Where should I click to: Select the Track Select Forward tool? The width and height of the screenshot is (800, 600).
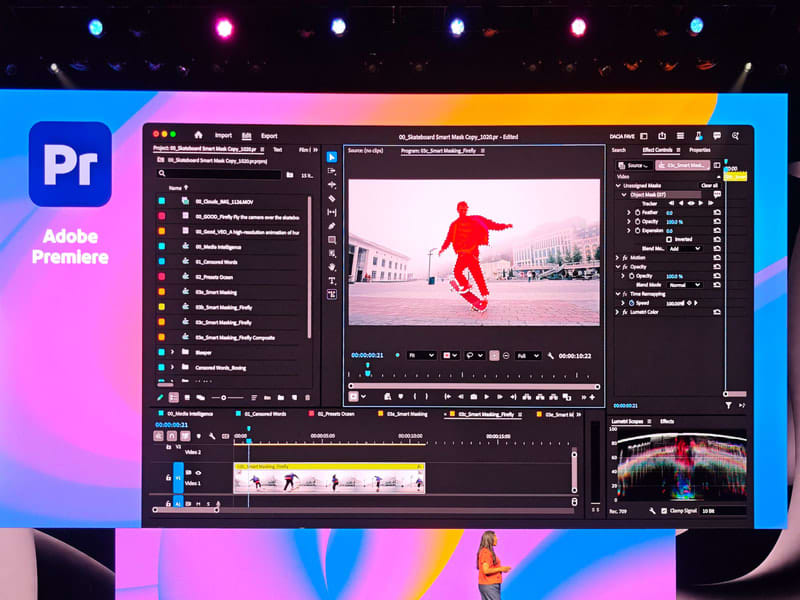(332, 171)
